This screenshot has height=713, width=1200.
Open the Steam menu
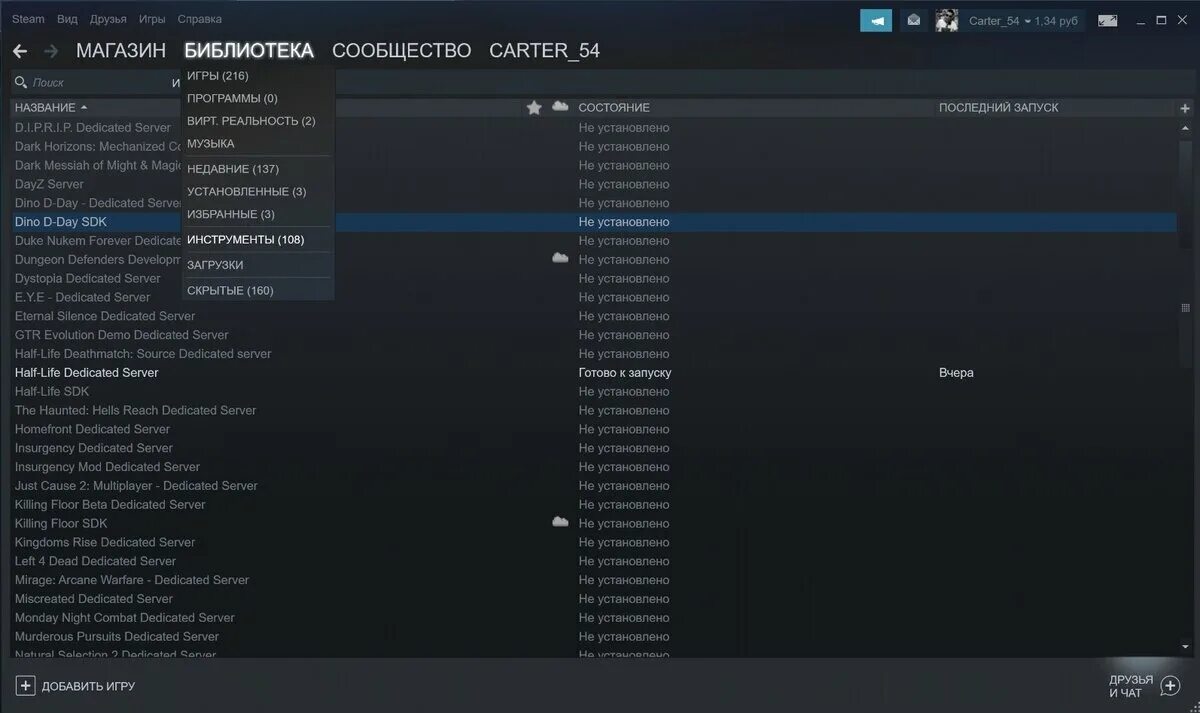pos(28,19)
